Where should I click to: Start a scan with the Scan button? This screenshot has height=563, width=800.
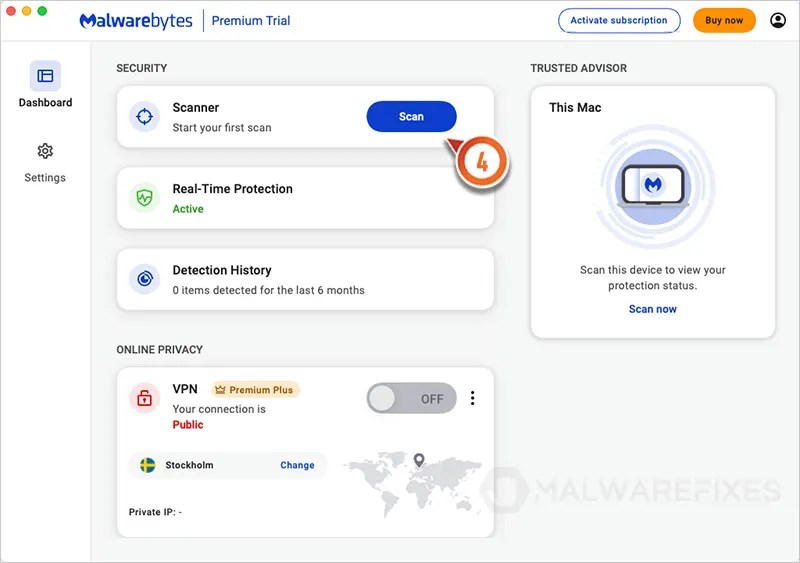click(x=411, y=116)
